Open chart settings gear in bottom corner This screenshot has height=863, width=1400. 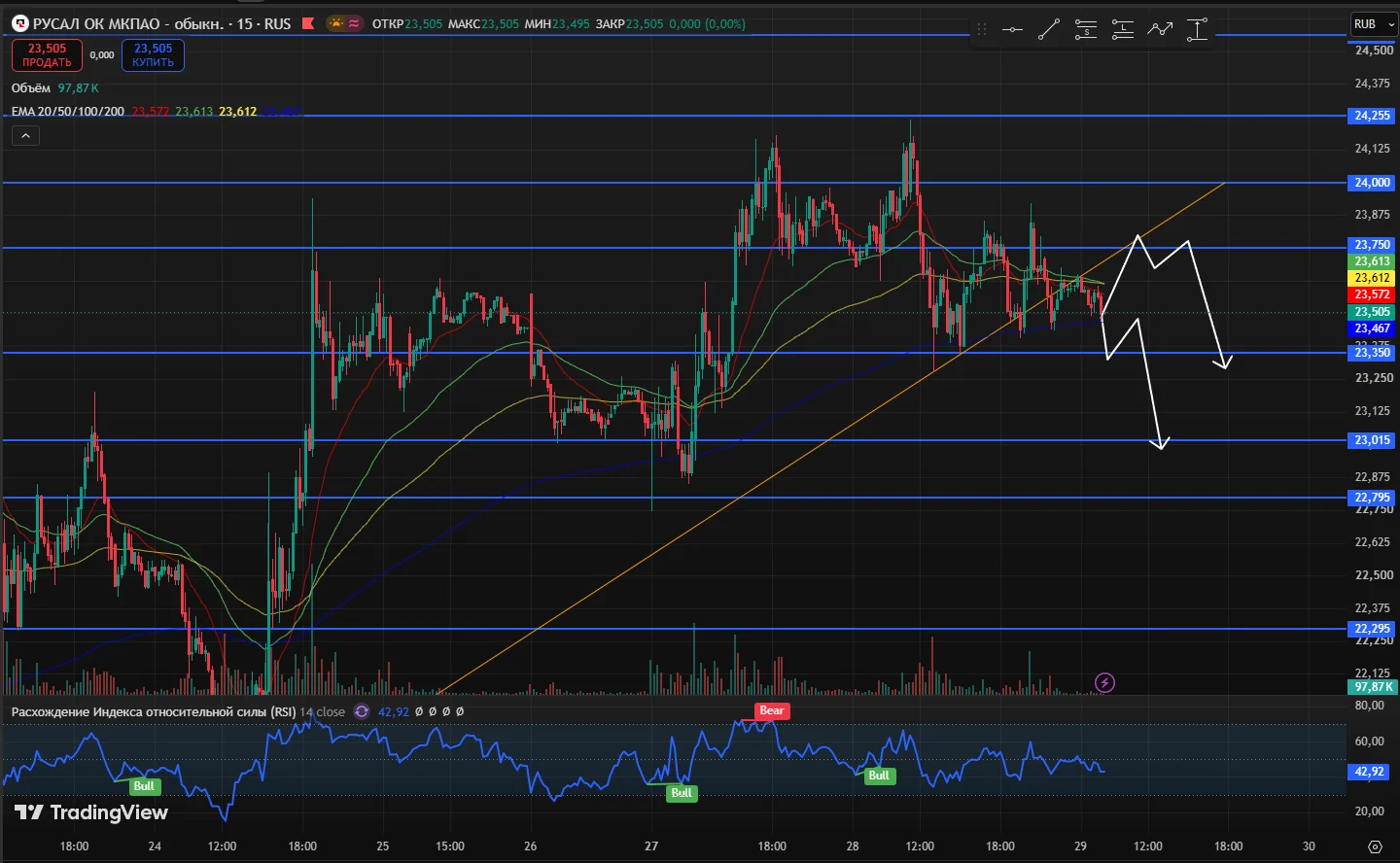pyautogui.click(x=1374, y=846)
